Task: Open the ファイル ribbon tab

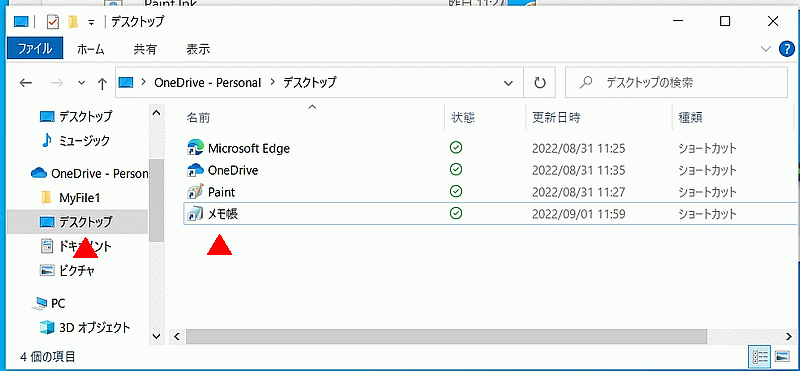Action: tap(35, 49)
